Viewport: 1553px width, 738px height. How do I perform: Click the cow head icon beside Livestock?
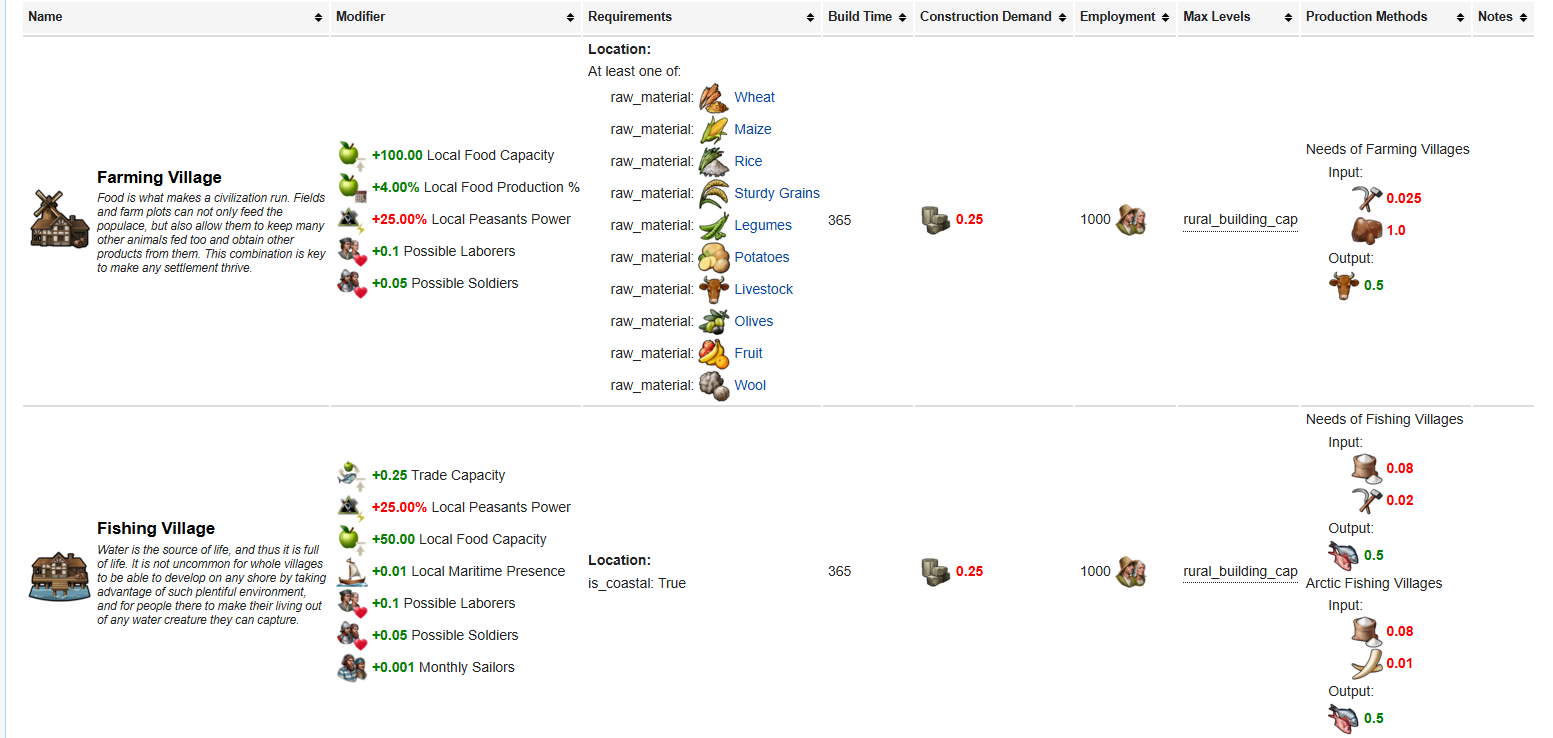714,289
